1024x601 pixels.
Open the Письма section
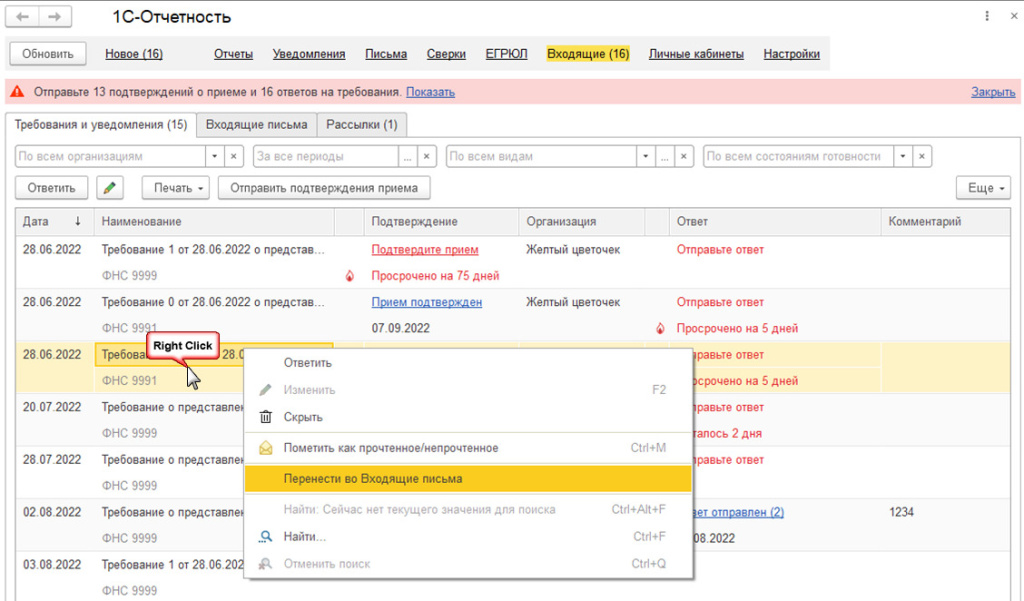tap(386, 54)
